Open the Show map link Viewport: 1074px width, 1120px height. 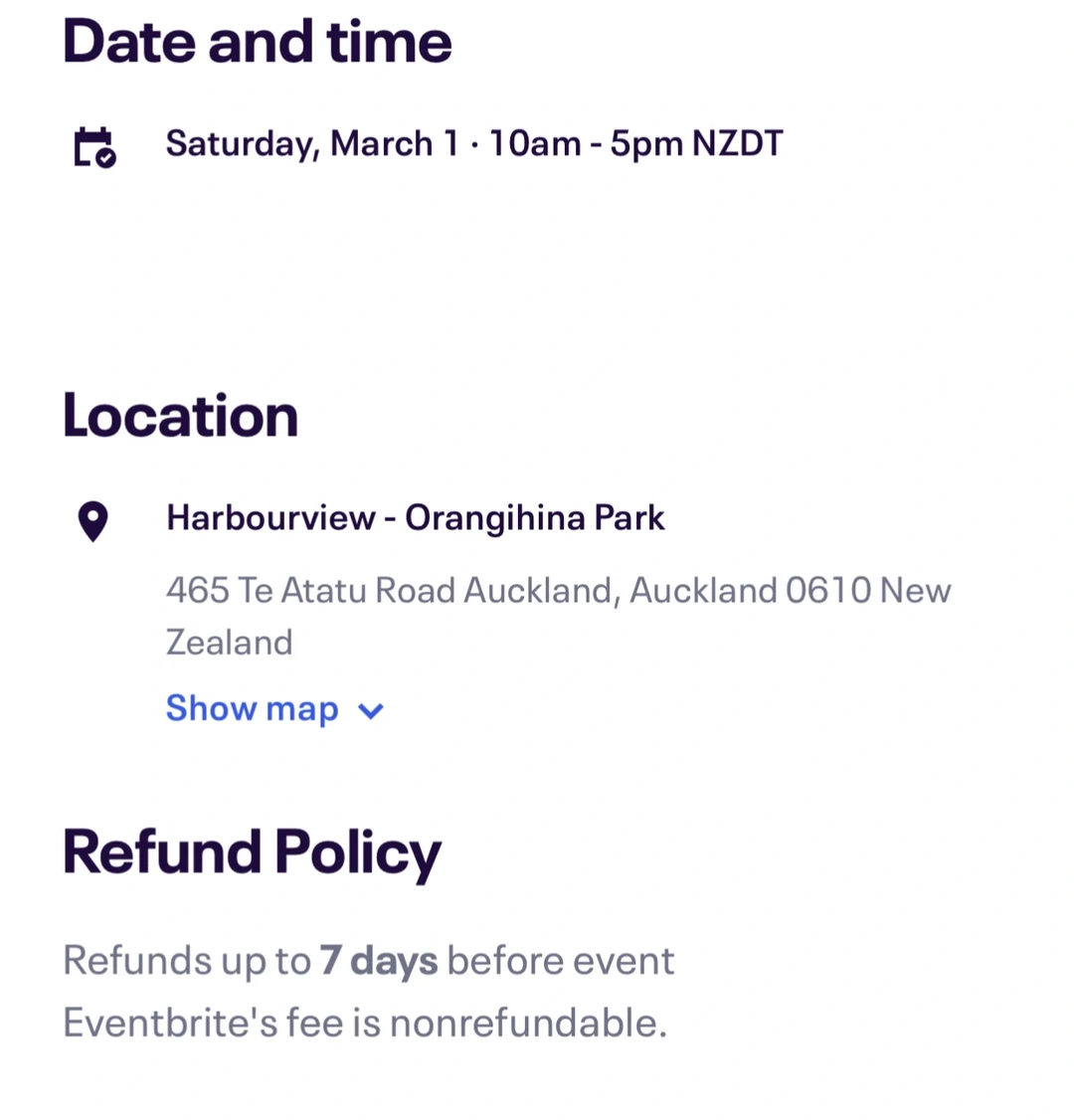[x=252, y=708]
